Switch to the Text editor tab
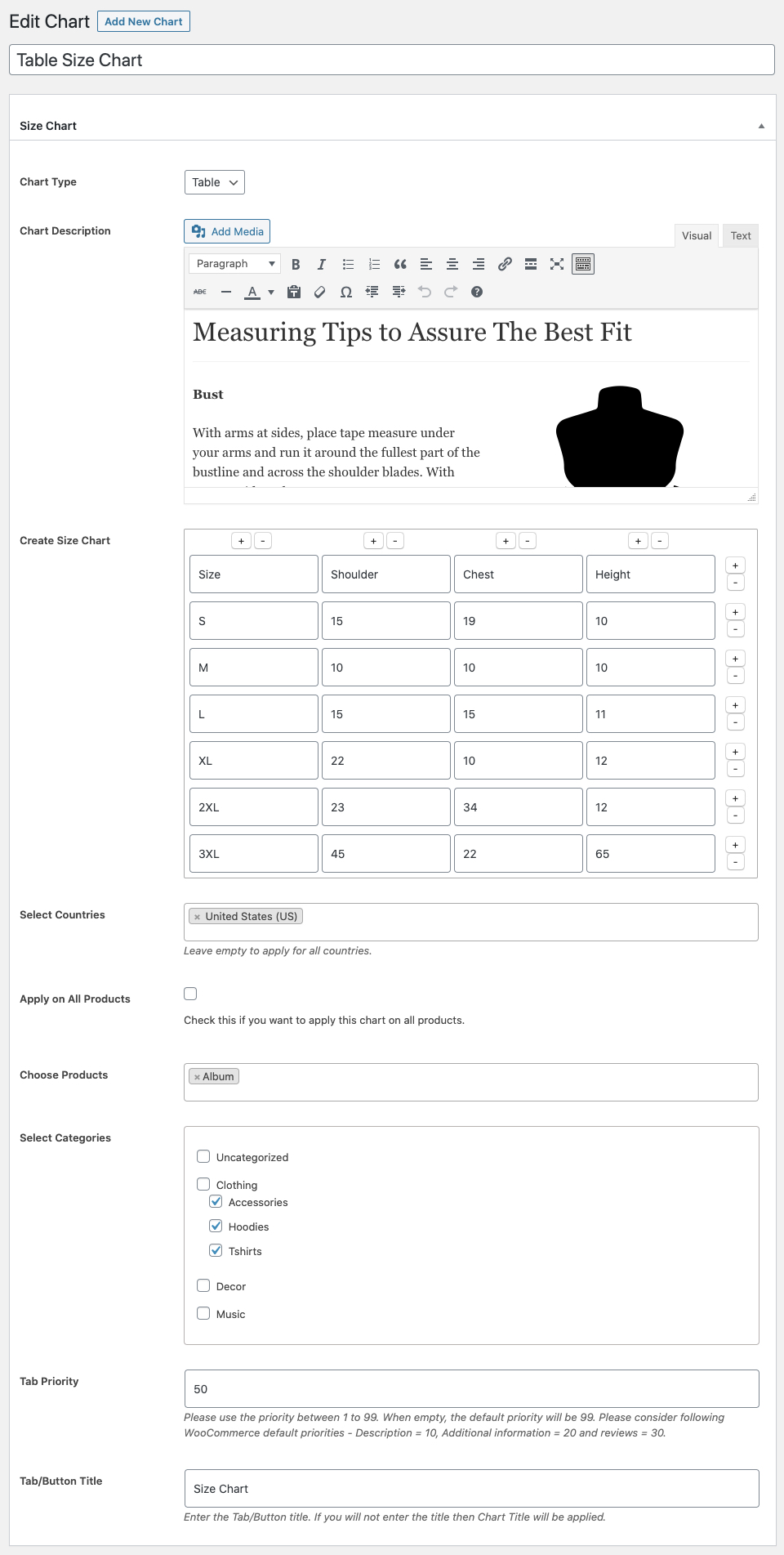 click(x=741, y=235)
